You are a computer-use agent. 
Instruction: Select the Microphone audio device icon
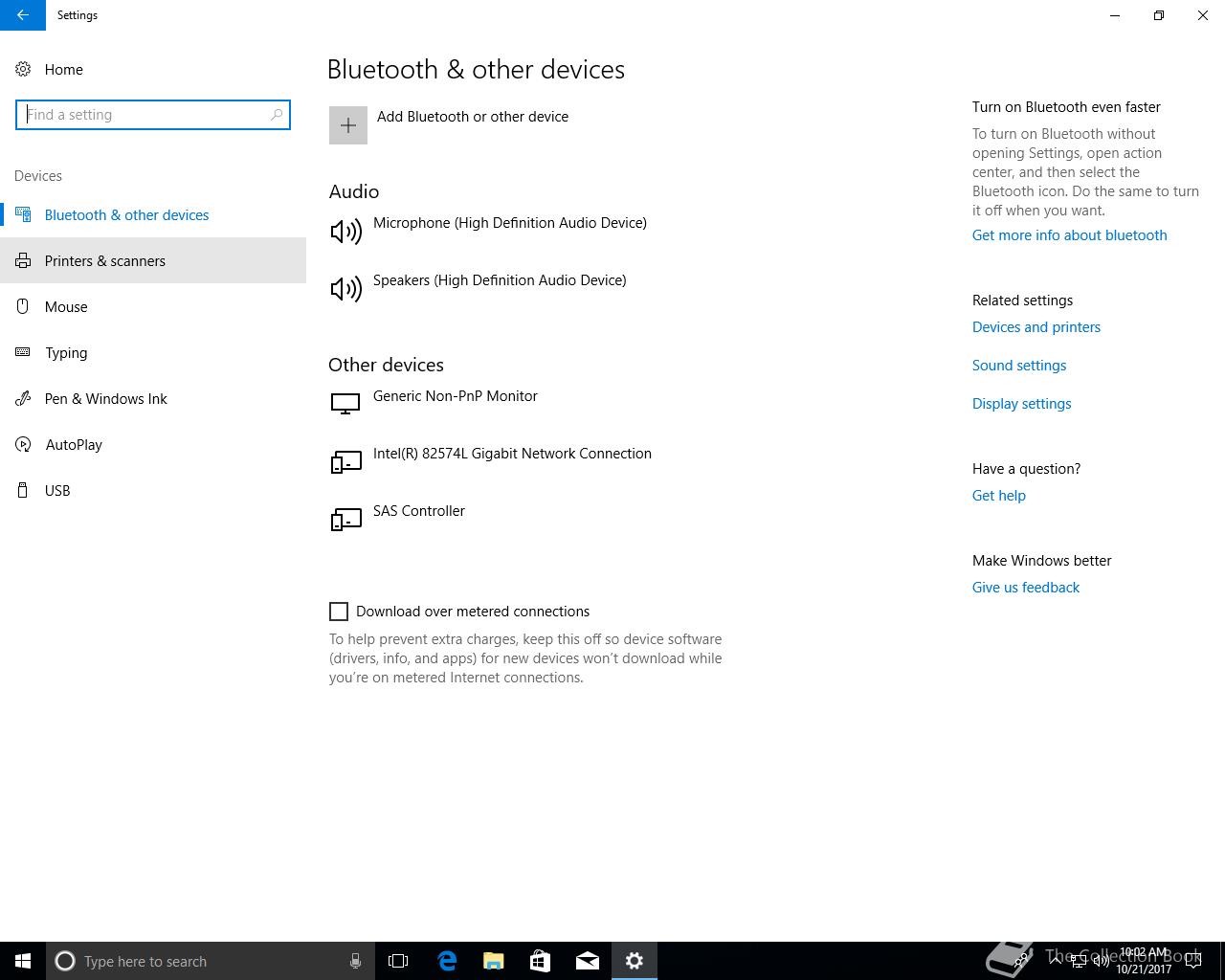345,231
